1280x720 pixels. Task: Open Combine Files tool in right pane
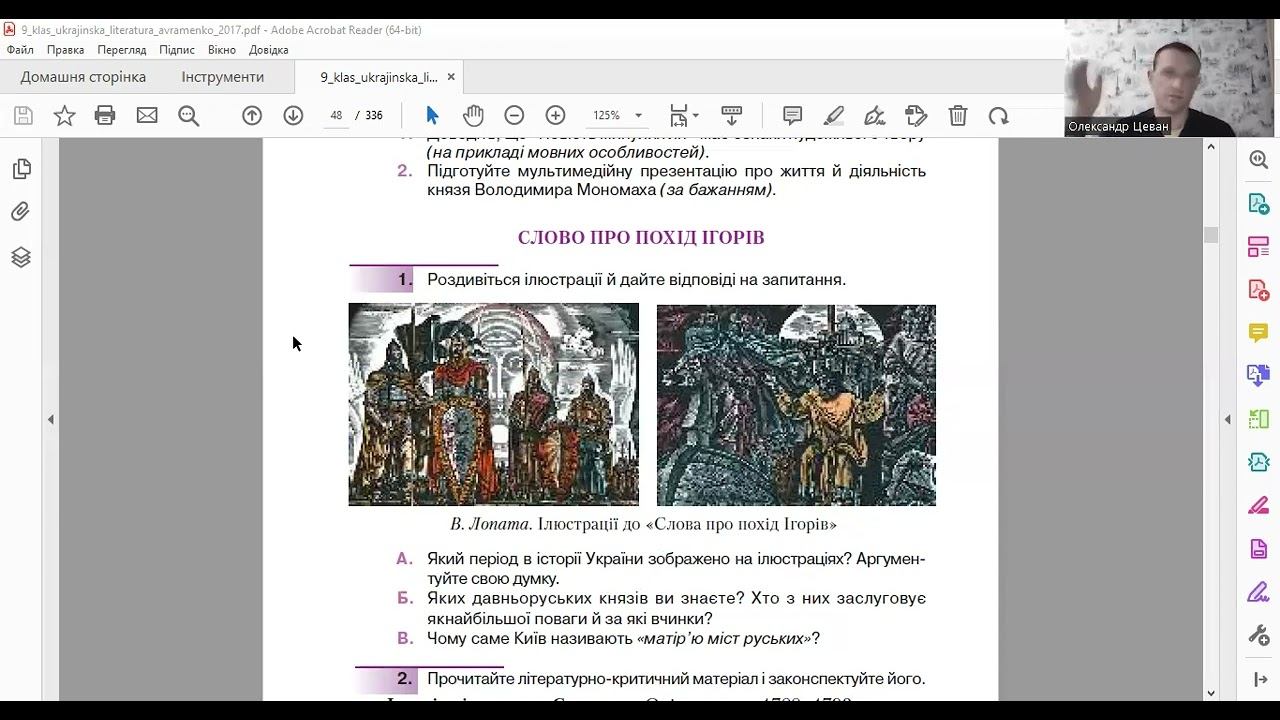tap(1258, 376)
